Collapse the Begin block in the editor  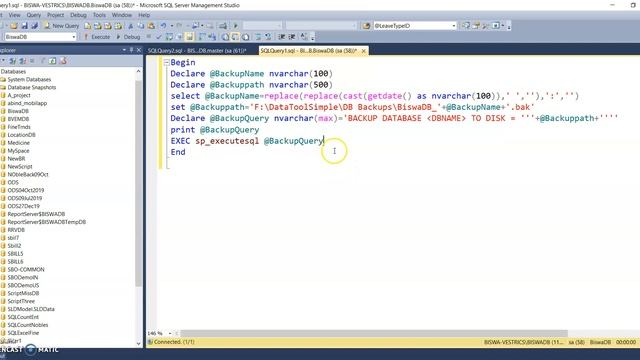(x=167, y=62)
